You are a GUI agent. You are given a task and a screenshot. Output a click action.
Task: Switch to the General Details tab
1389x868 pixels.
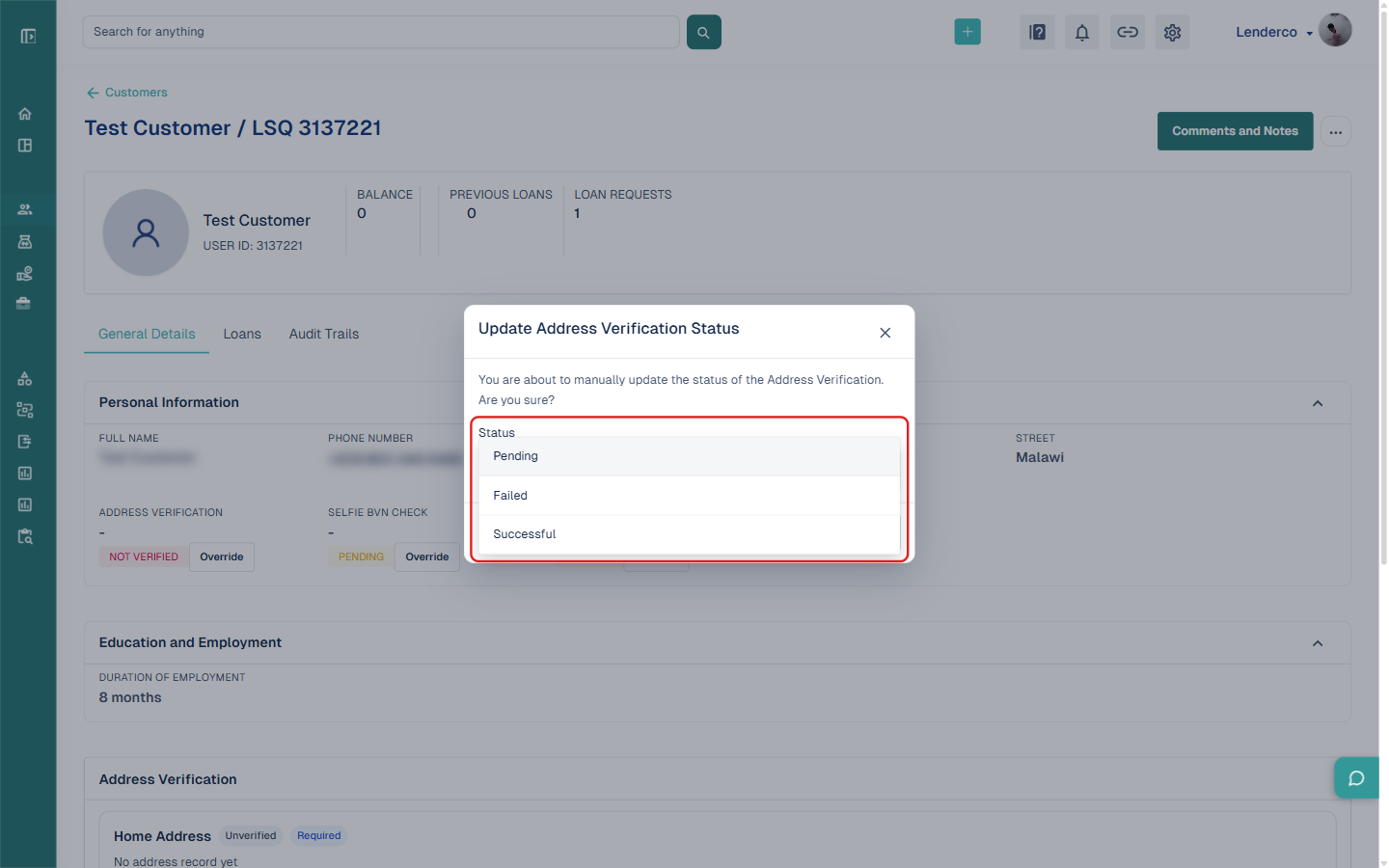tap(147, 334)
